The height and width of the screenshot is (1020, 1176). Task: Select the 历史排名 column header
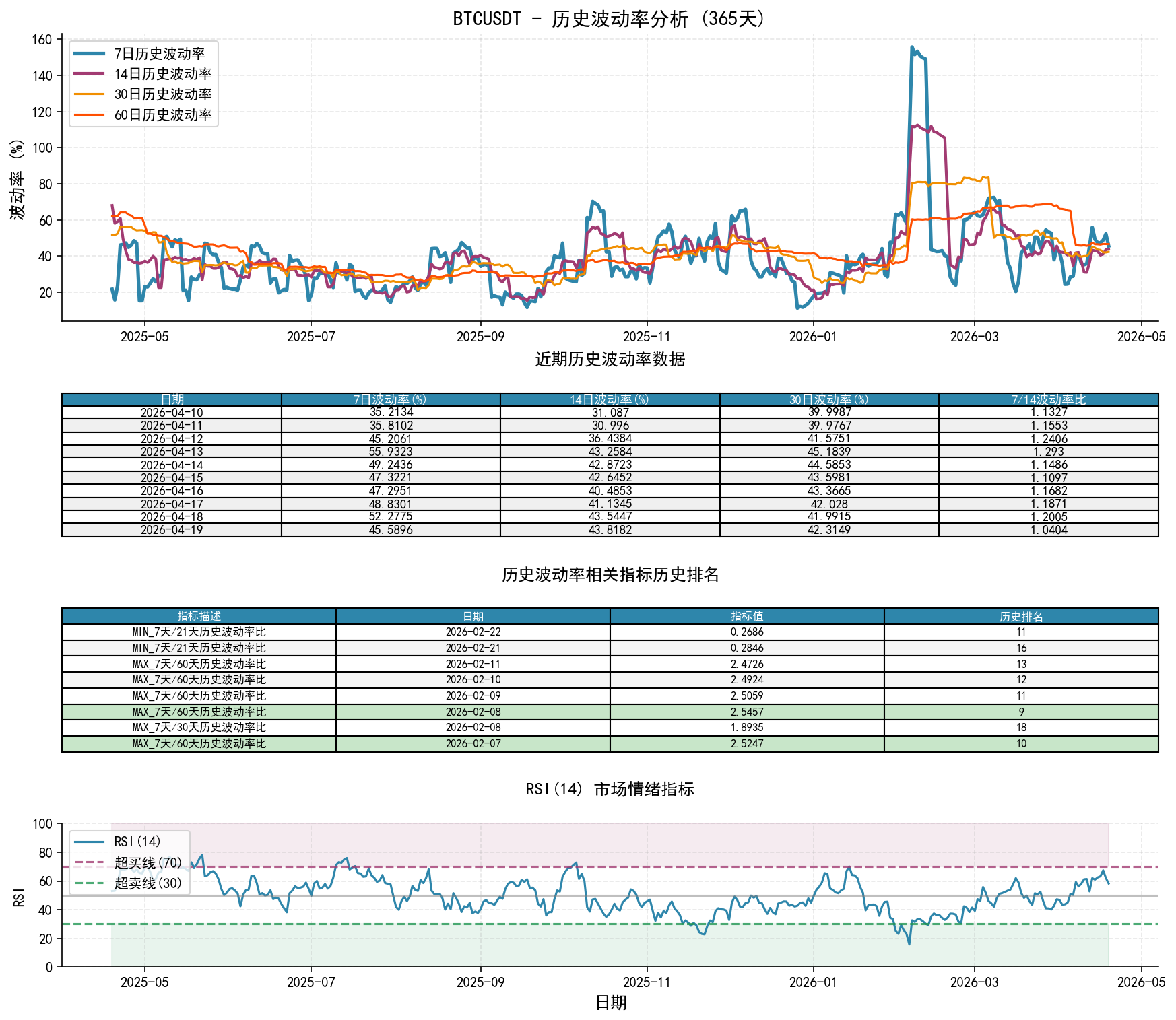pos(1021,616)
